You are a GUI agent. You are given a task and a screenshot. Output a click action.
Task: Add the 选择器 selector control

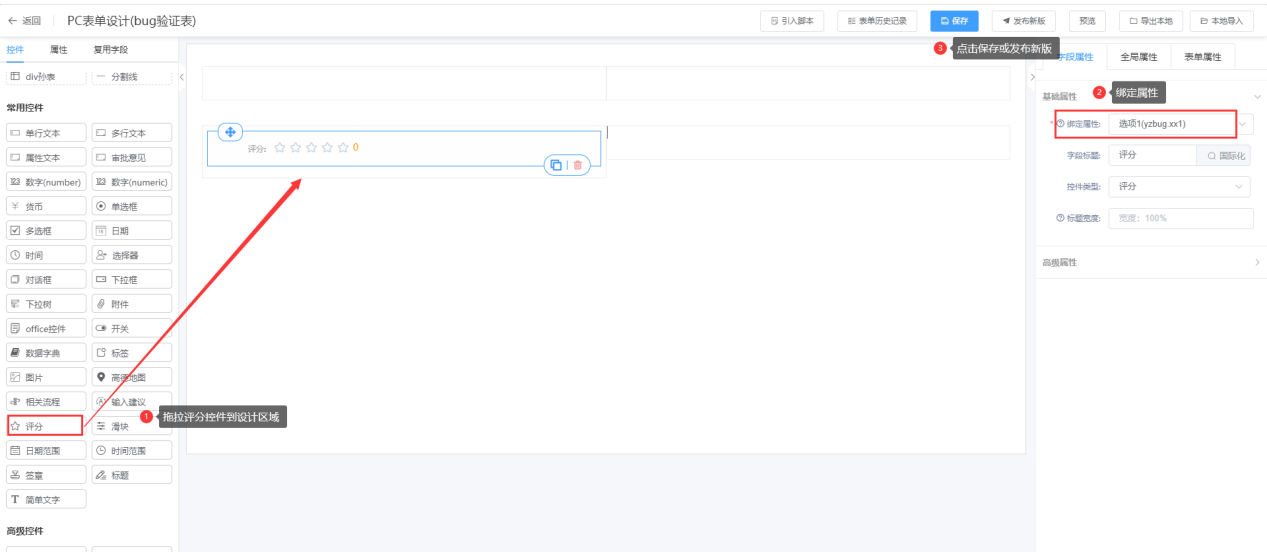point(132,255)
